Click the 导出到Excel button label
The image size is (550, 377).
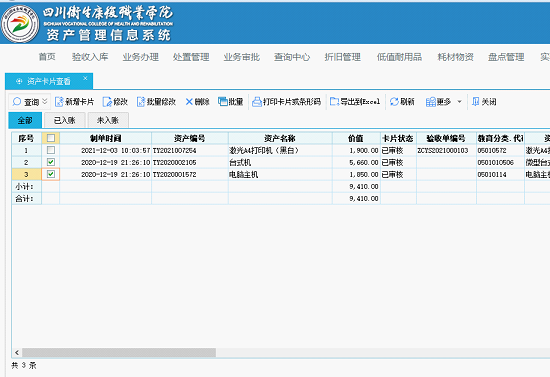360,102
